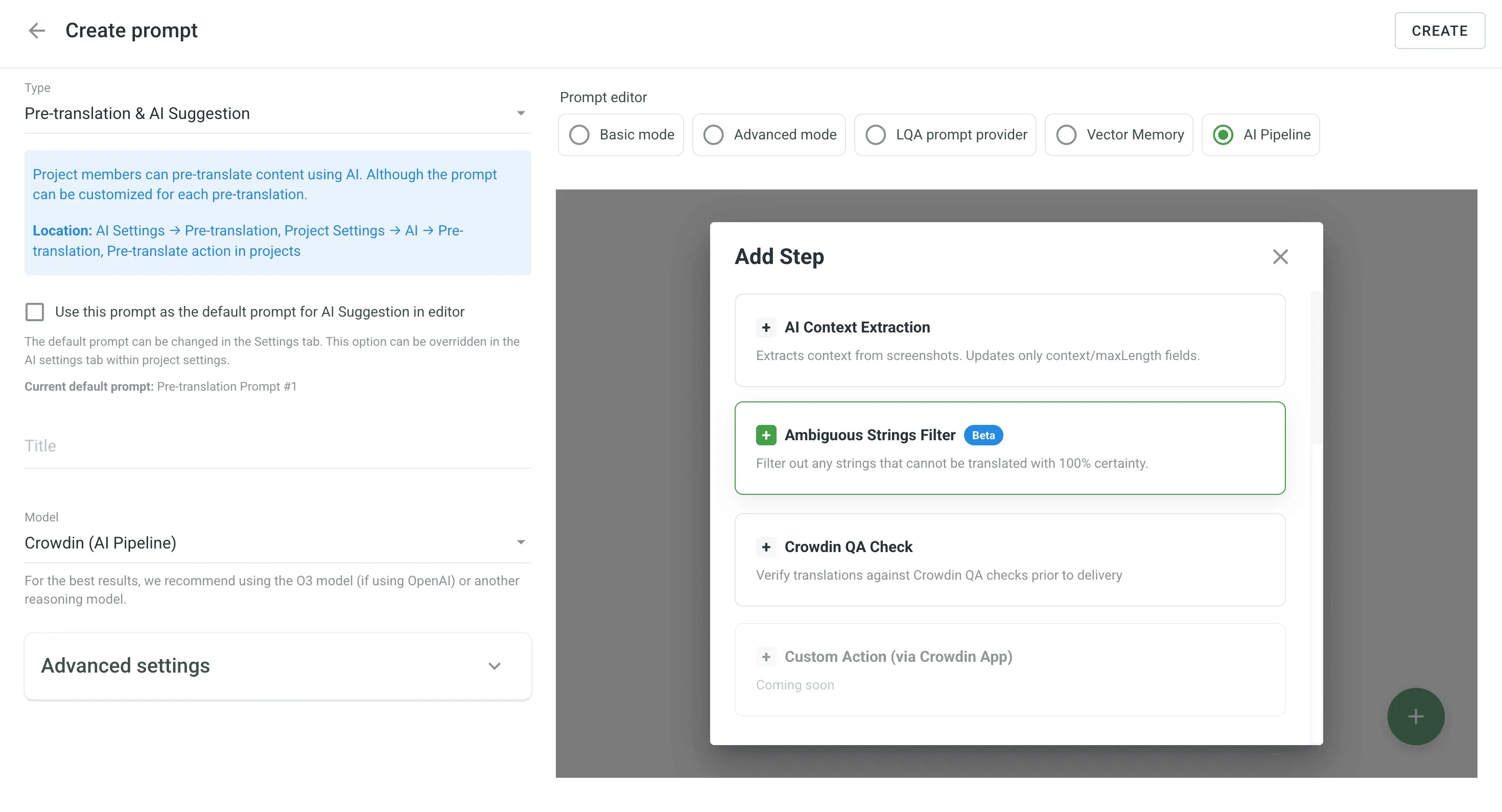Click the plus icon for AI Context Extraction

click(766, 327)
